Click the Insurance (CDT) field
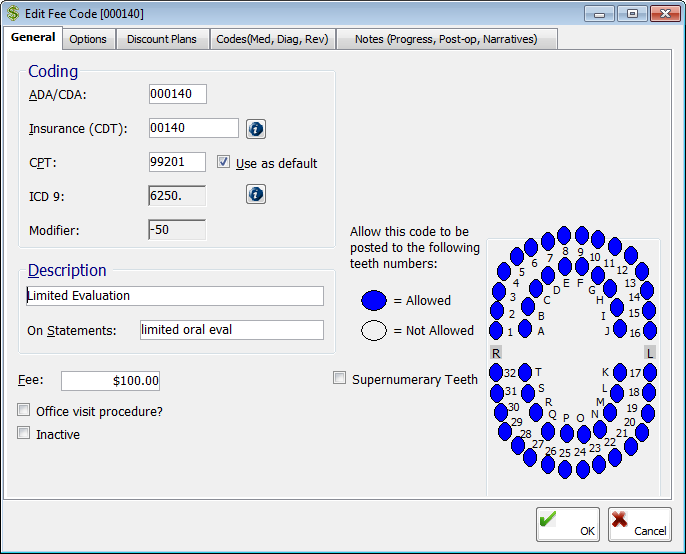This screenshot has width=686, height=554. [194, 128]
